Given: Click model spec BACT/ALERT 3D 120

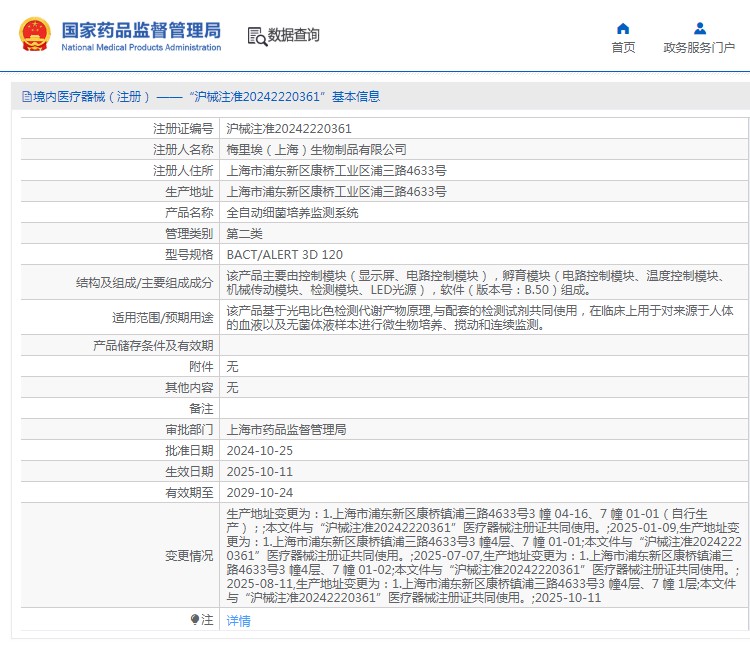Looking at the screenshot, I should pos(285,255).
